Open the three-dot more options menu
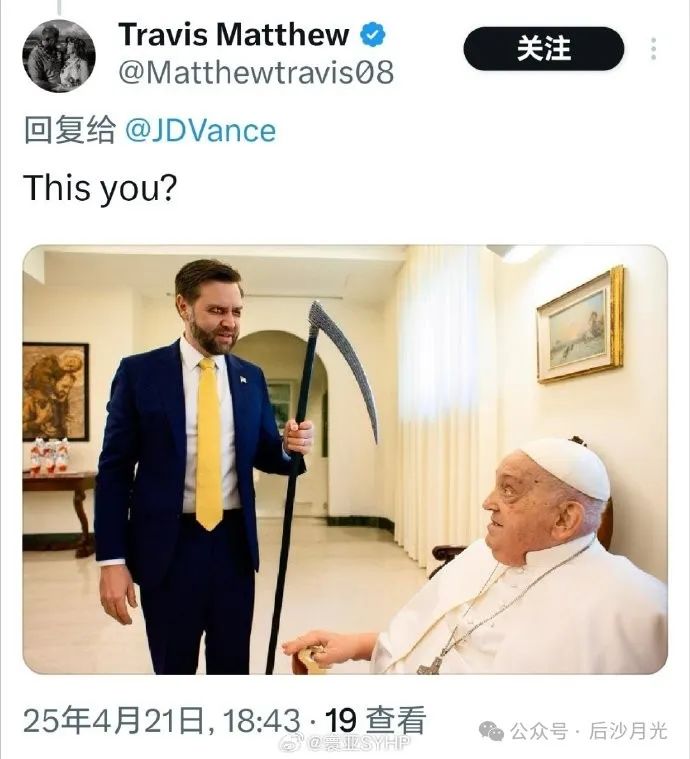Image resolution: width=690 pixels, height=759 pixels. pos(653,48)
